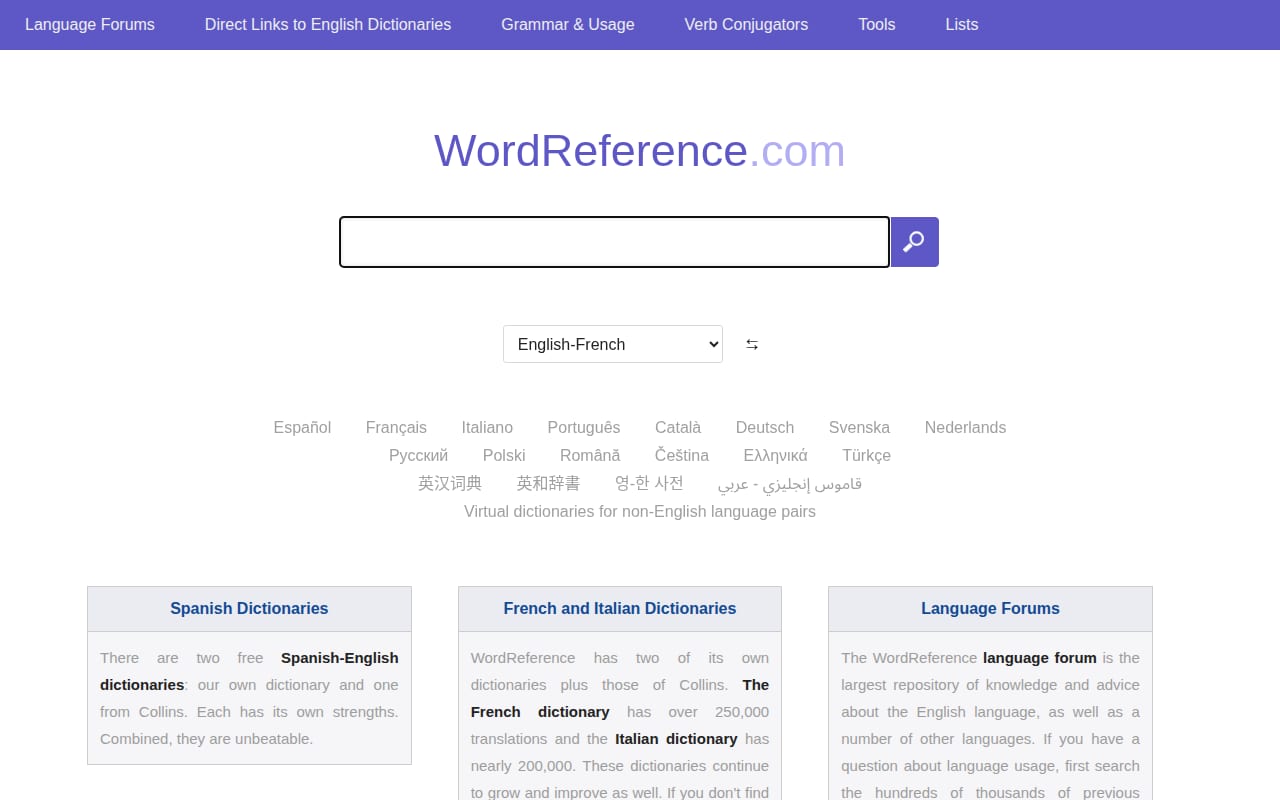The height and width of the screenshot is (800, 1280).
Task: Open Direct Links to English Dictionaries menu
Action: coord(328,24)
